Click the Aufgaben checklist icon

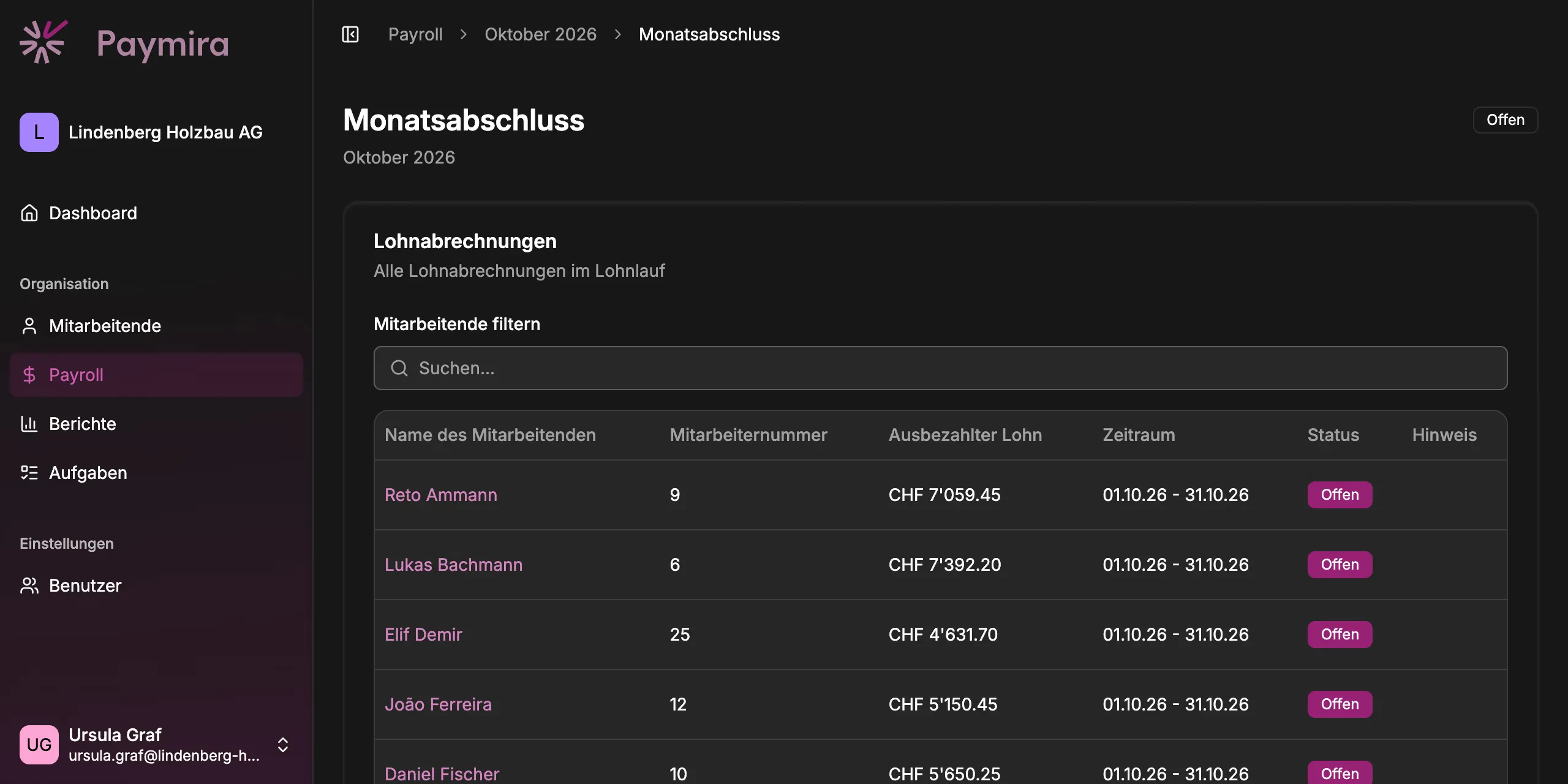(29, 473)
